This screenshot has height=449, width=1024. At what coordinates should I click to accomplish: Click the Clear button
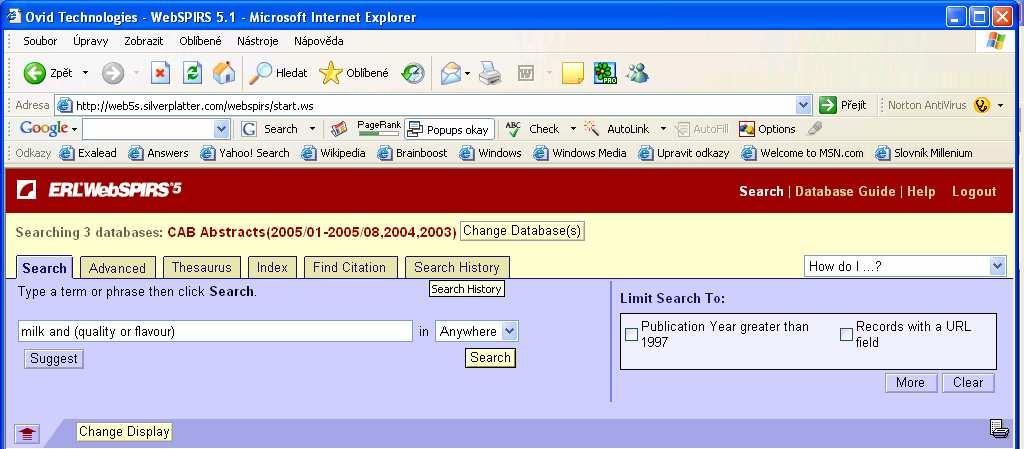pos(968,382)
